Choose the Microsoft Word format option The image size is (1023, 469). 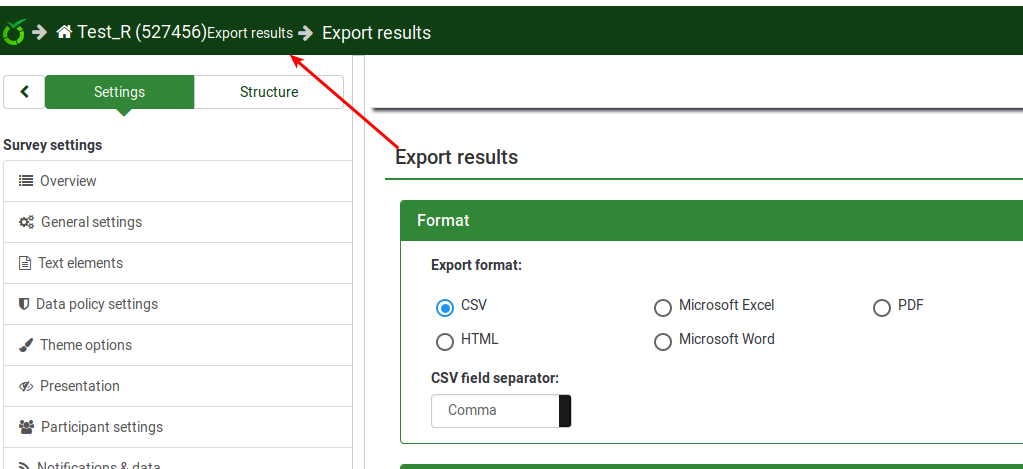click(x=662, y=342)
